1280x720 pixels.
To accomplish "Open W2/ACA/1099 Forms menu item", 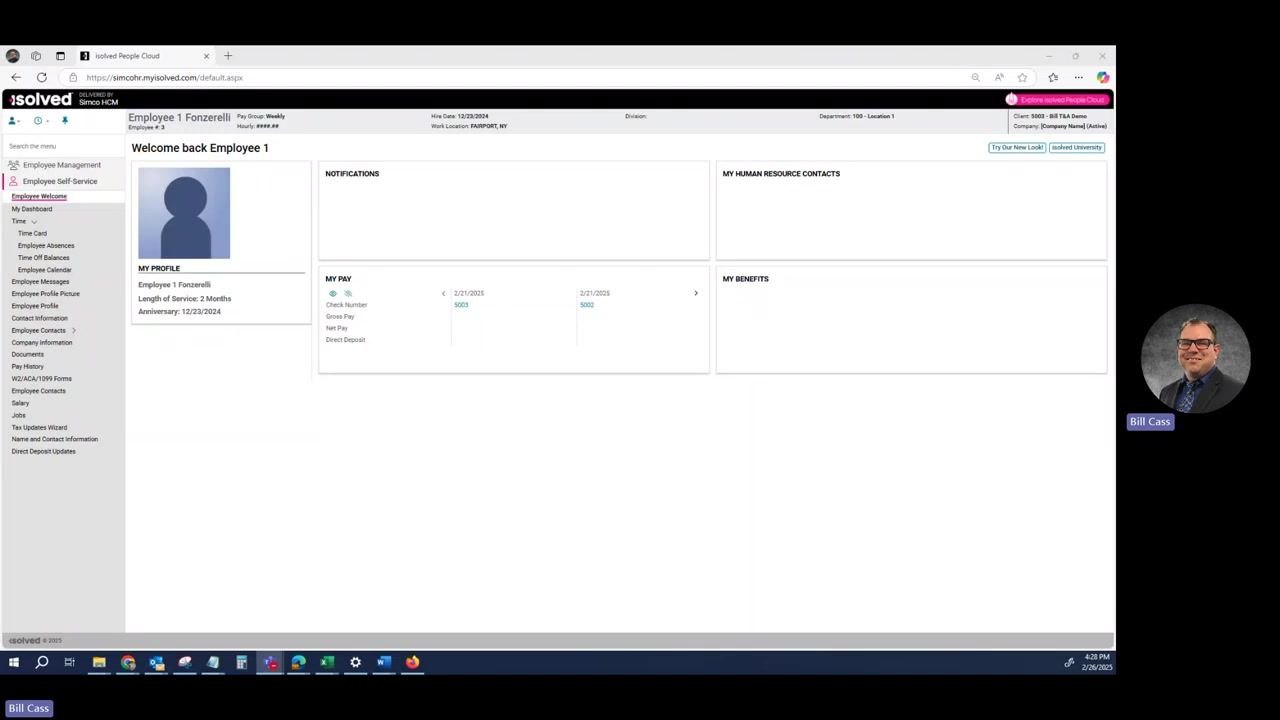I will pyautogui.click(x=42, y=379).
